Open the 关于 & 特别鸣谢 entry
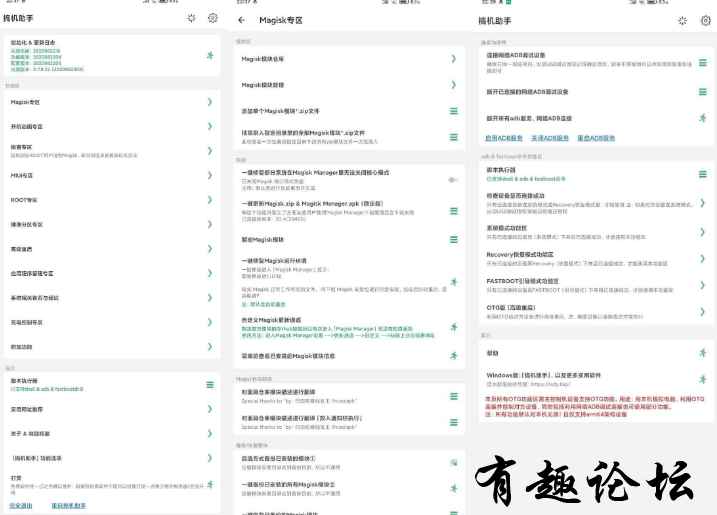 (x=112, y=433)
